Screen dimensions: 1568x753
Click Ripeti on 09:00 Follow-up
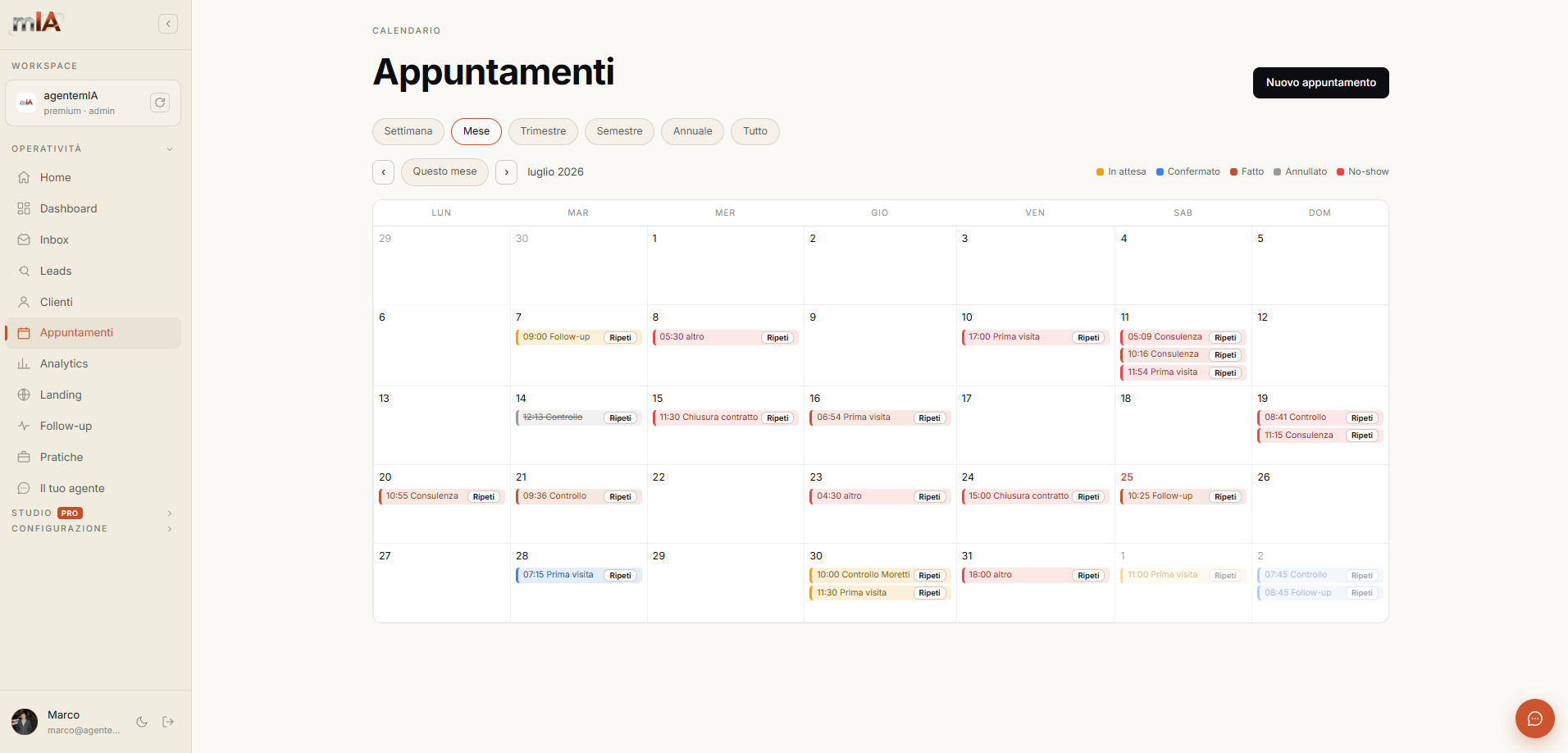tap(621, 338)
